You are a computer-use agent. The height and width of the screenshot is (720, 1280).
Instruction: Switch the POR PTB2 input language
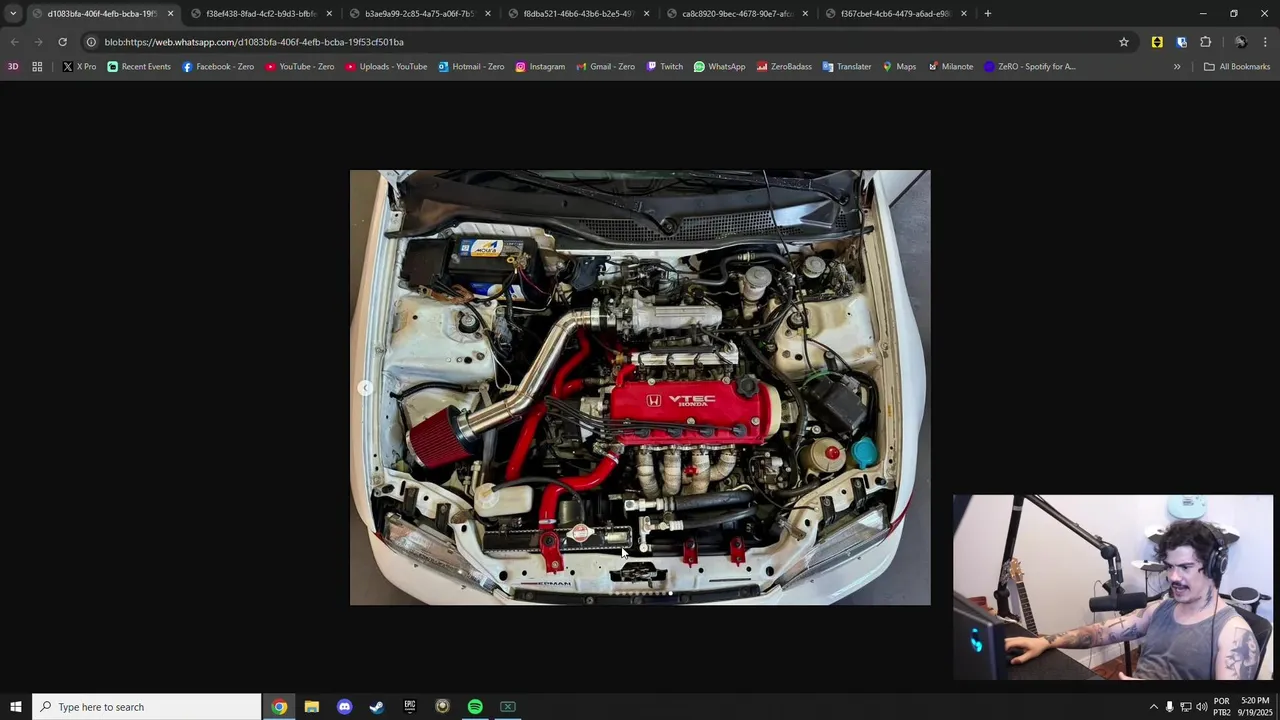1222,707
